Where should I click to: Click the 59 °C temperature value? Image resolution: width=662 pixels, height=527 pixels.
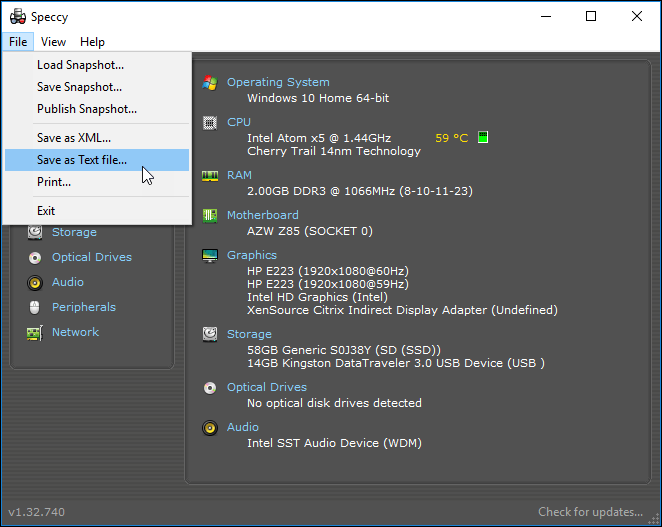pos(451,138)
